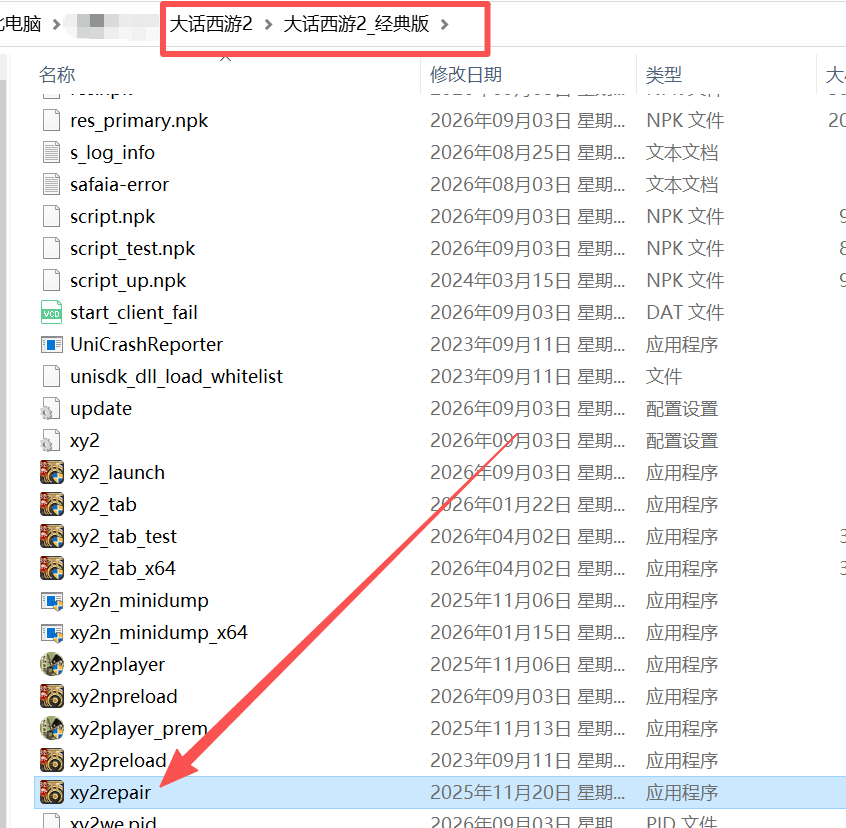
Task: Select file name s_log_info
Action: 112,153
